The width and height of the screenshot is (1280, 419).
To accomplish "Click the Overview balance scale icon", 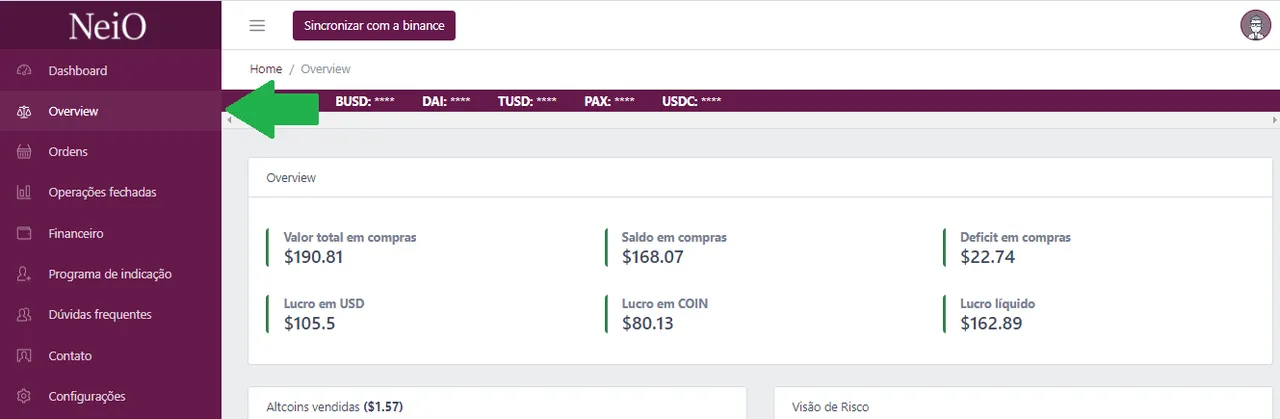I will coord(24,112).
